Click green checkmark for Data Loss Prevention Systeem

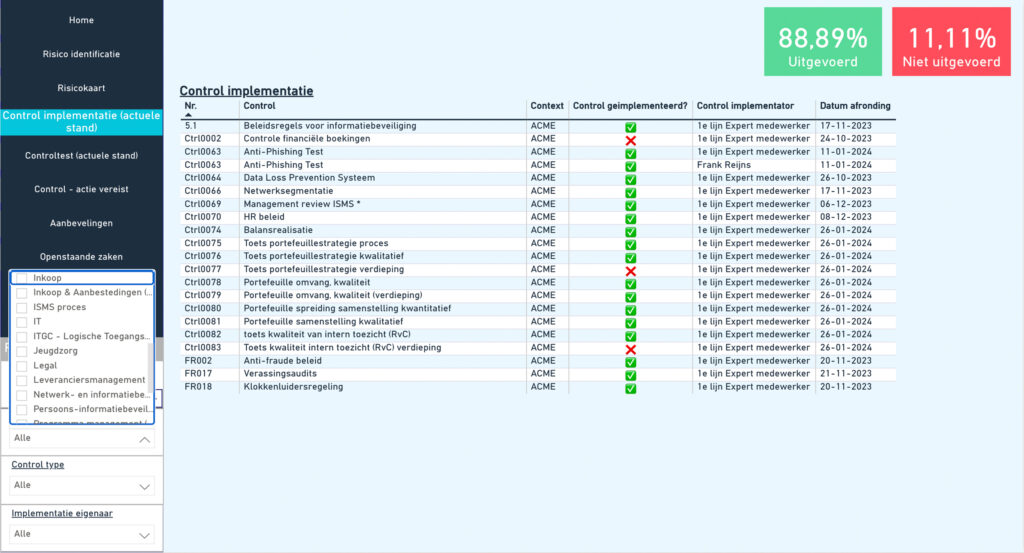pyautogui.click(x=630, y=180)
